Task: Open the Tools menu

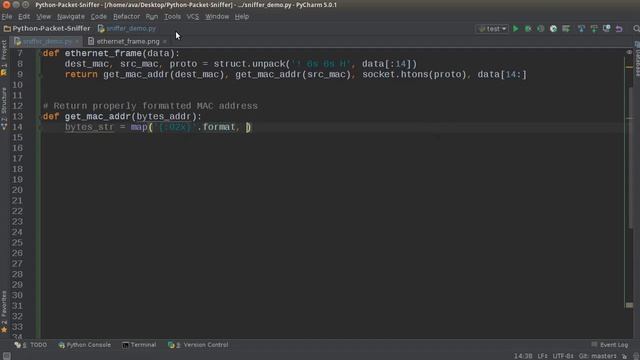Action: click(172, 17)
